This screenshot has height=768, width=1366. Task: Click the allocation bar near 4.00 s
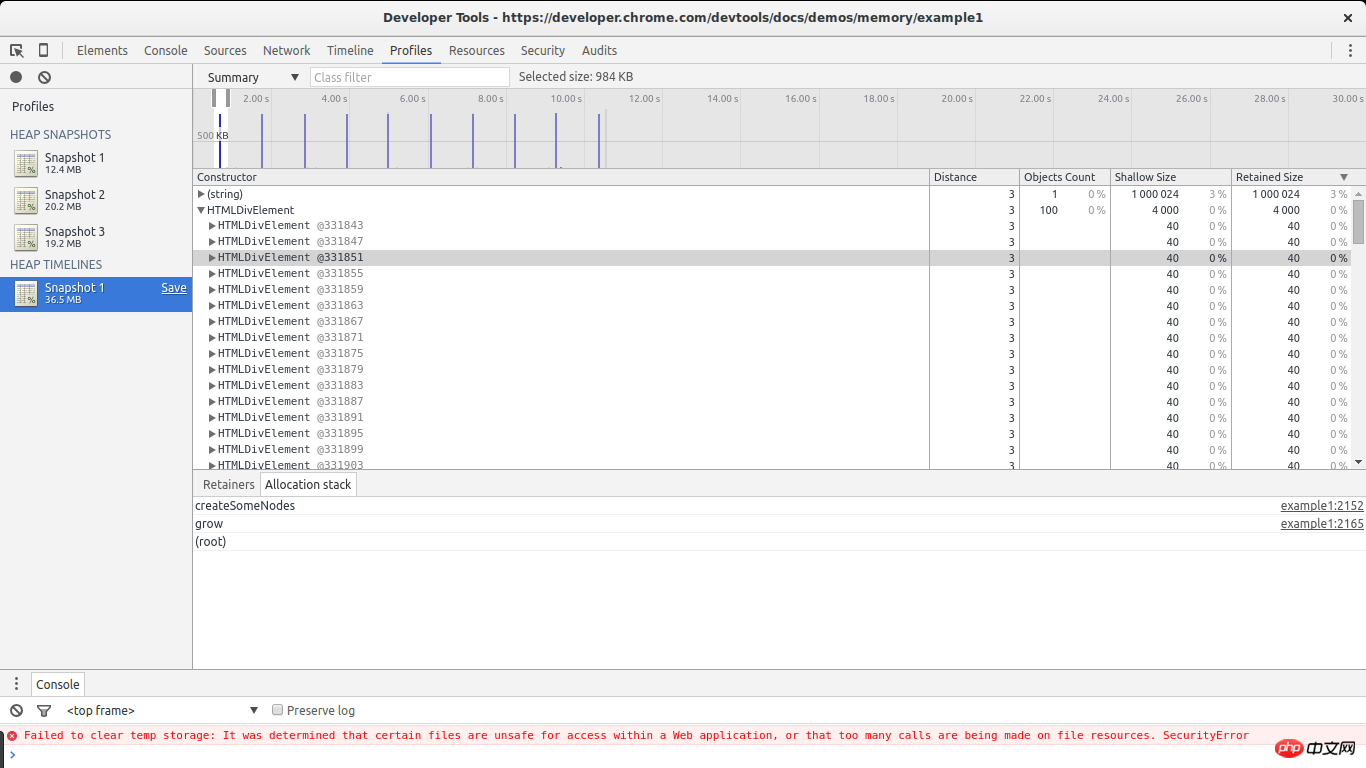point(347,140)
